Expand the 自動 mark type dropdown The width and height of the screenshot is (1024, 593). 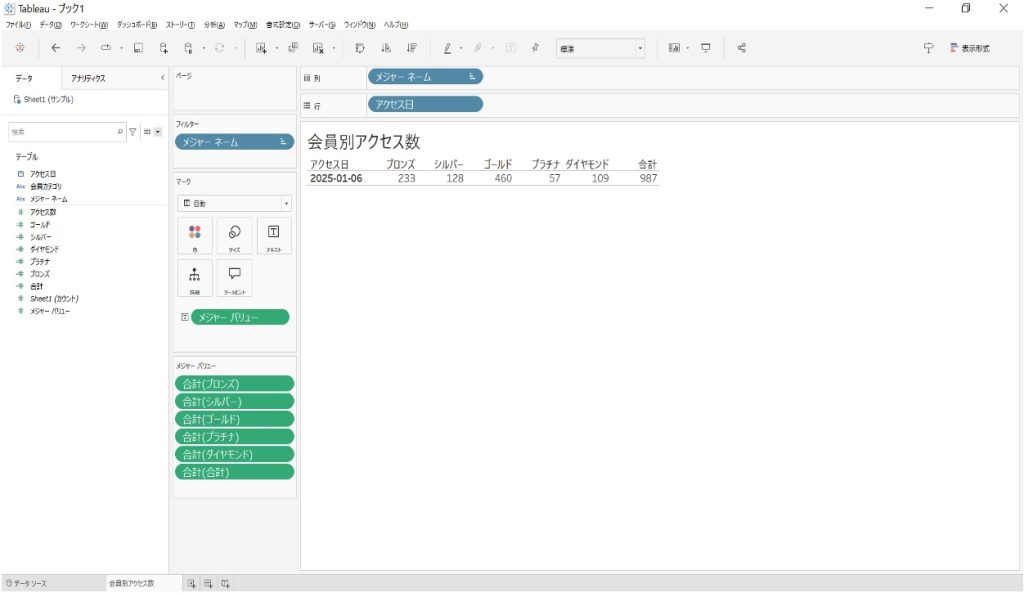pyautogui.click(x=234, y=203)
